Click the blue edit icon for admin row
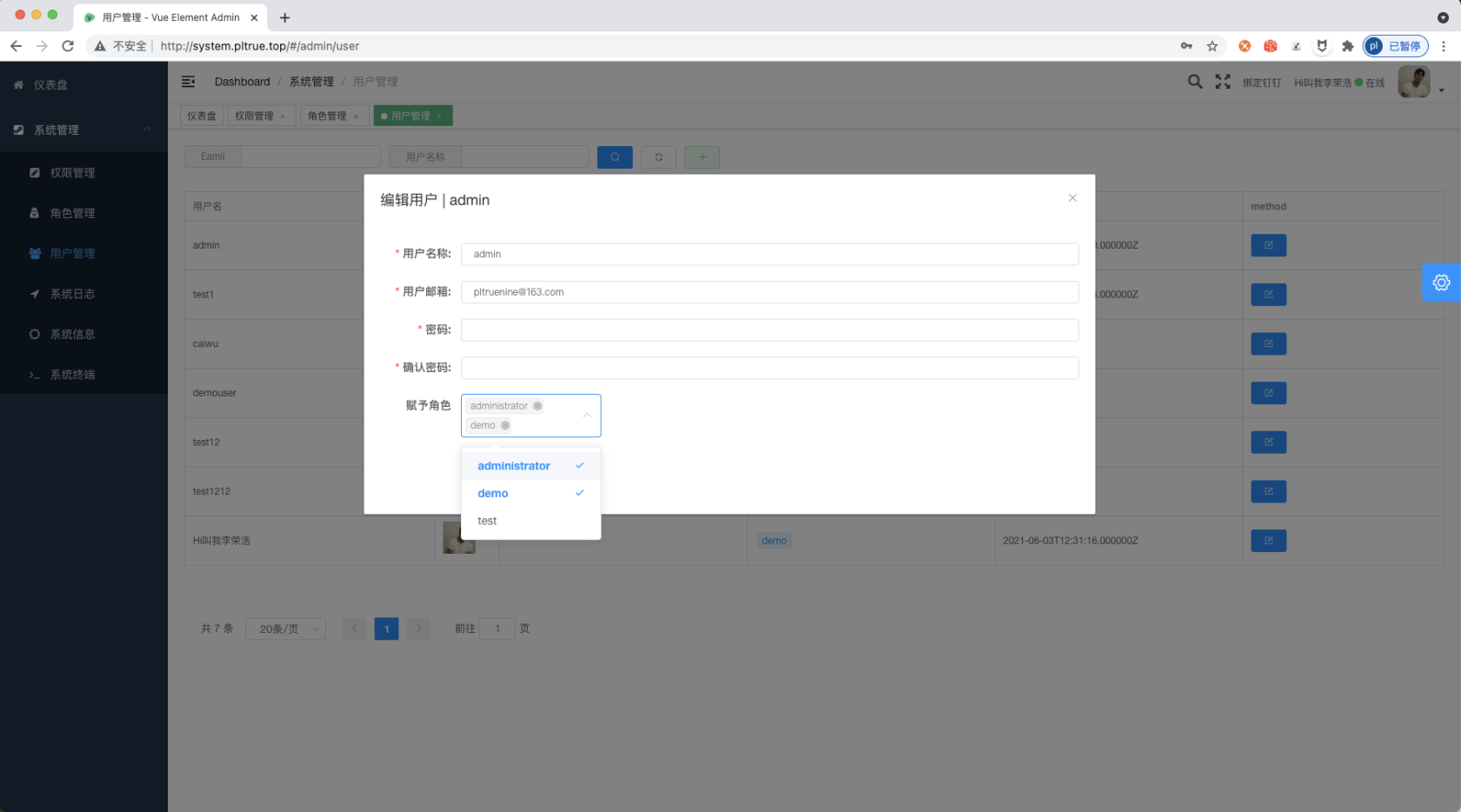 coord(1268,245)
